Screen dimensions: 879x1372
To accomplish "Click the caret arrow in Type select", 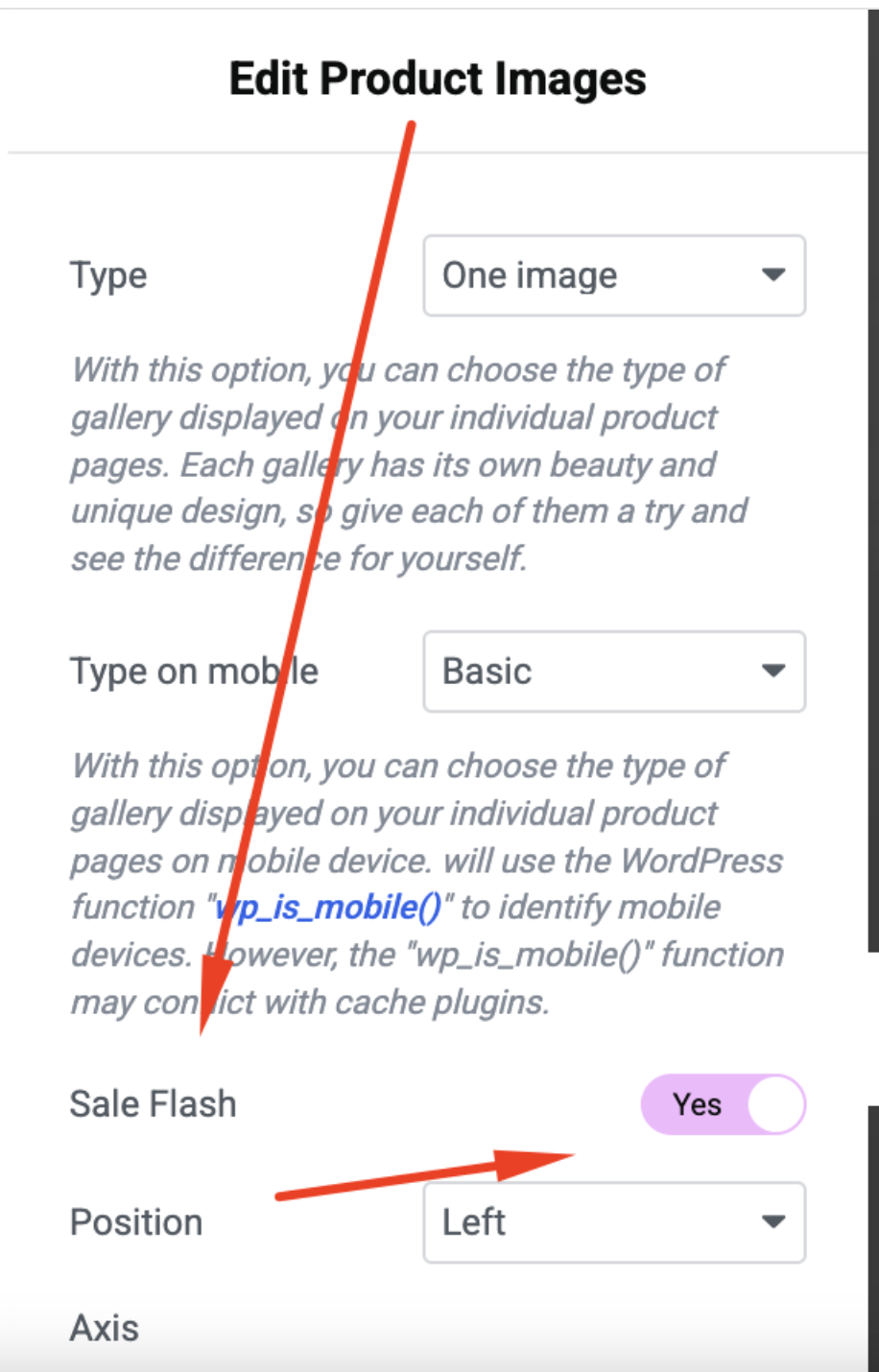I will pyautogui.click(x=773, y=275).
